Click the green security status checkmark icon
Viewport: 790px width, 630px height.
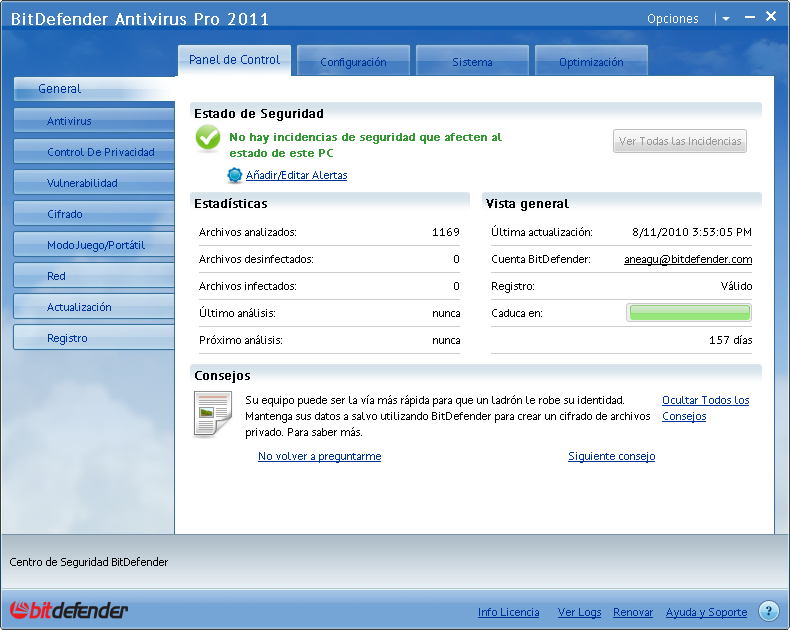click(x=208, y=138)
